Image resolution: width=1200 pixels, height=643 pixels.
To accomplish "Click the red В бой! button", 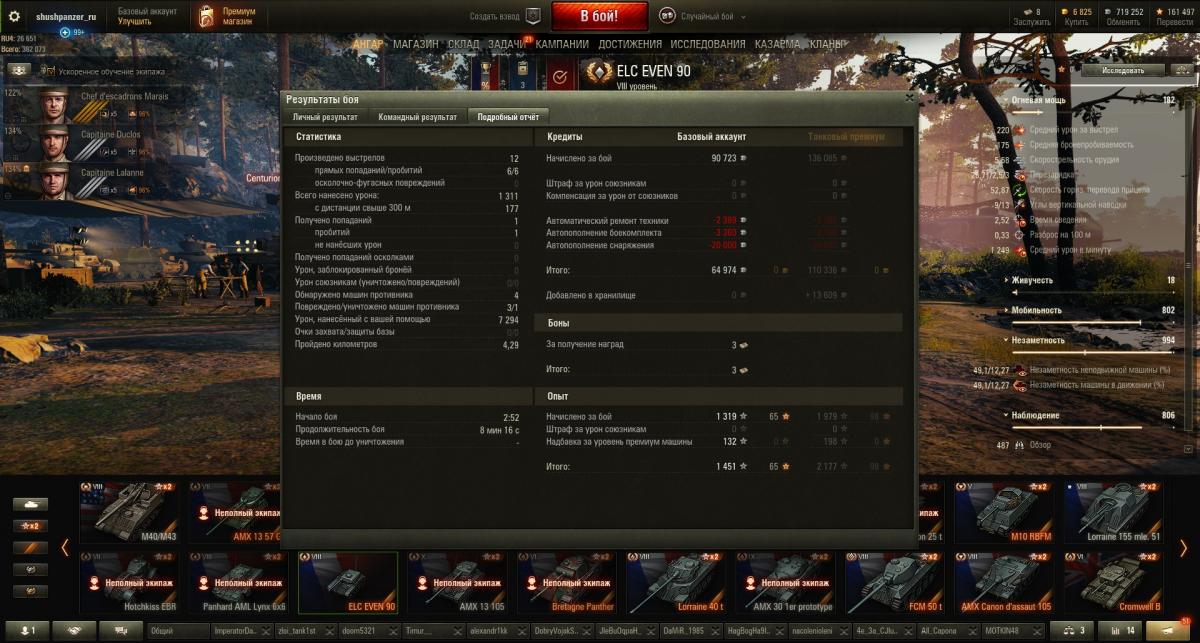I will 599,16.
